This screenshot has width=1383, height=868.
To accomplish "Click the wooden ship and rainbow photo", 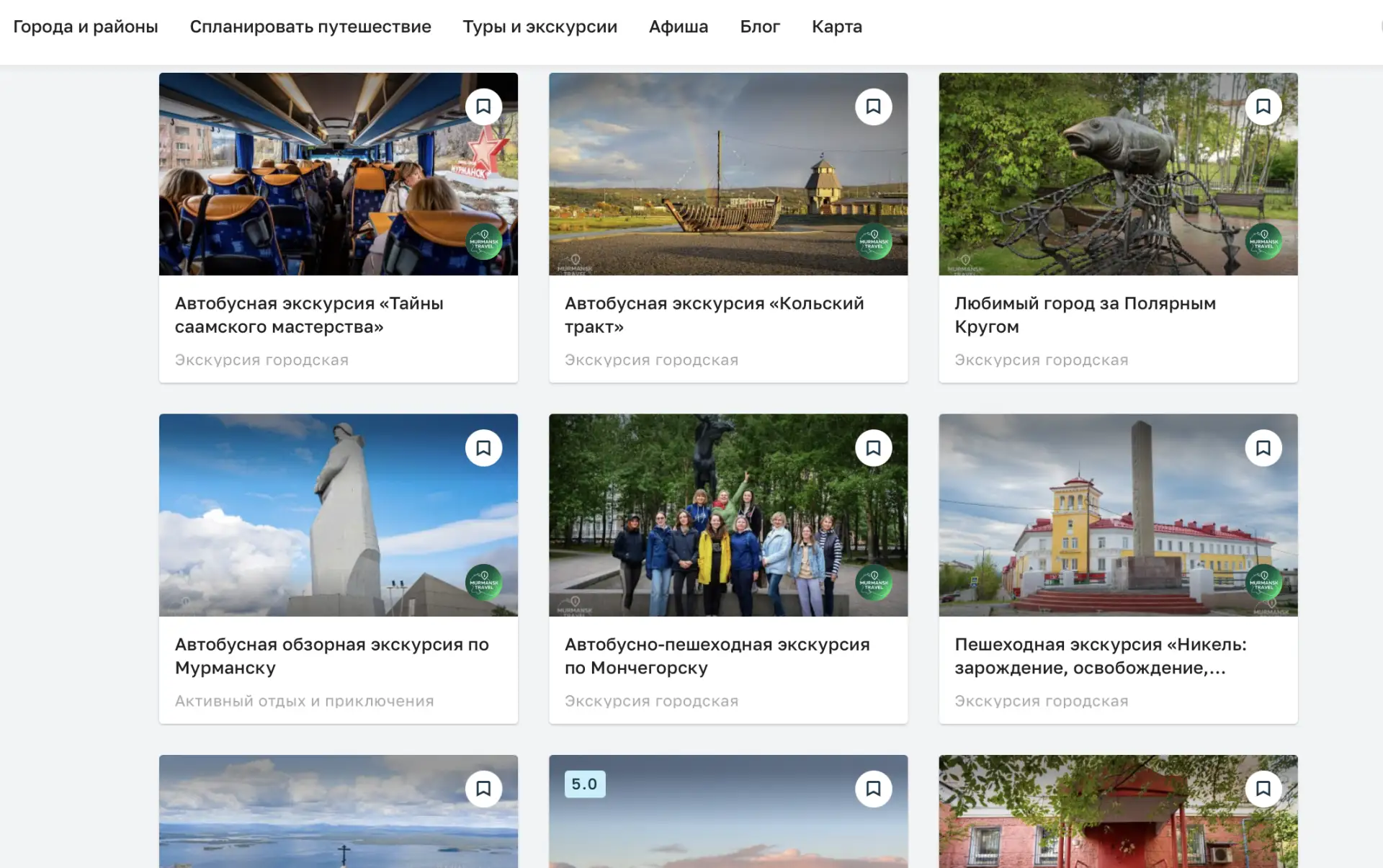I will coord(728,174).
